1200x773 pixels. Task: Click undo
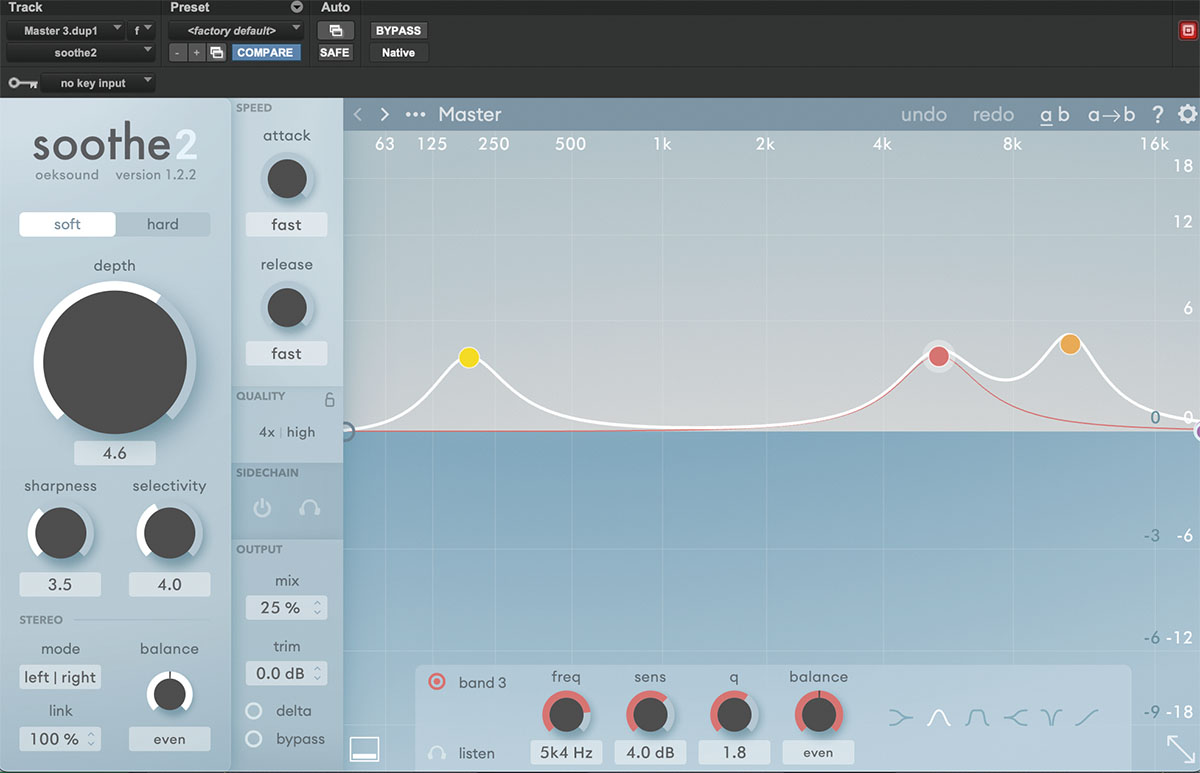click(x=924, y=115)
